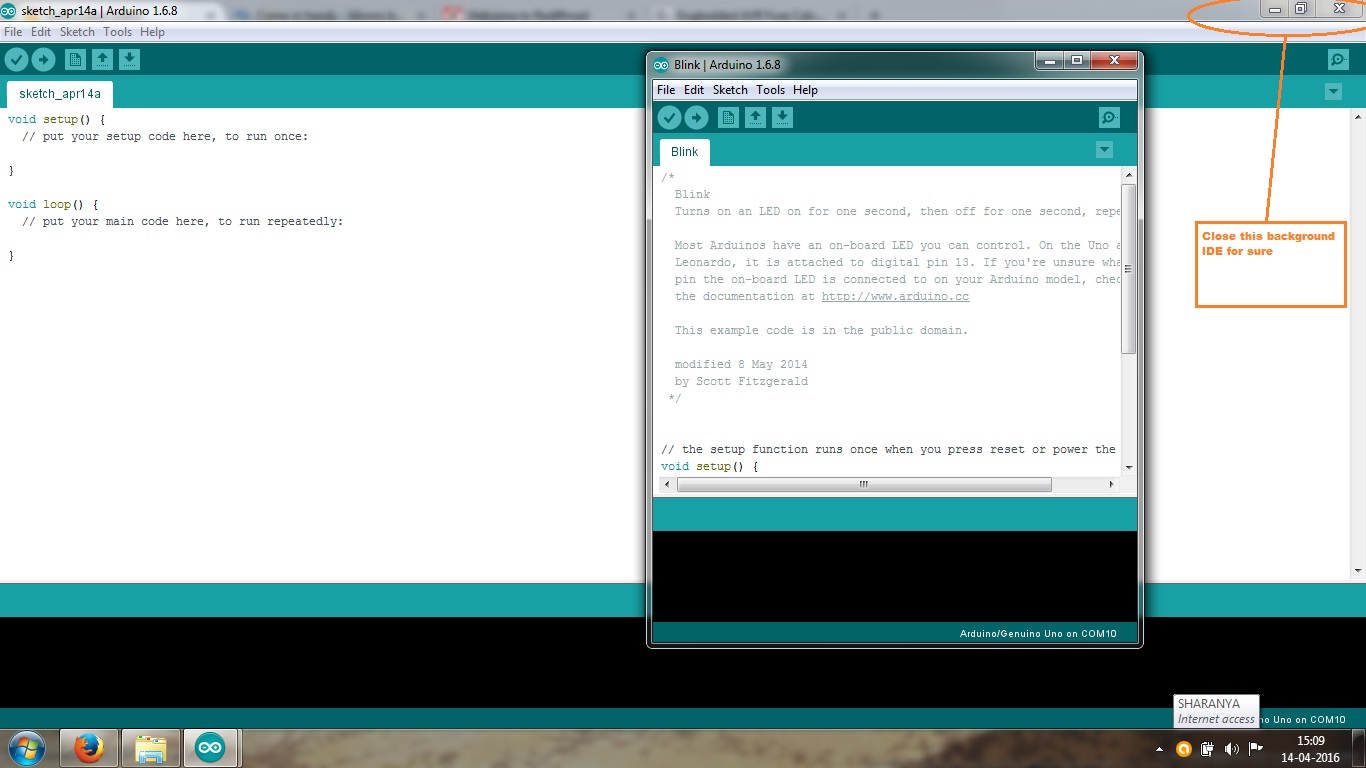Open File menu in sketch_apr14a window
This screenshot has width=1366, height=768.
pos(13,32)
